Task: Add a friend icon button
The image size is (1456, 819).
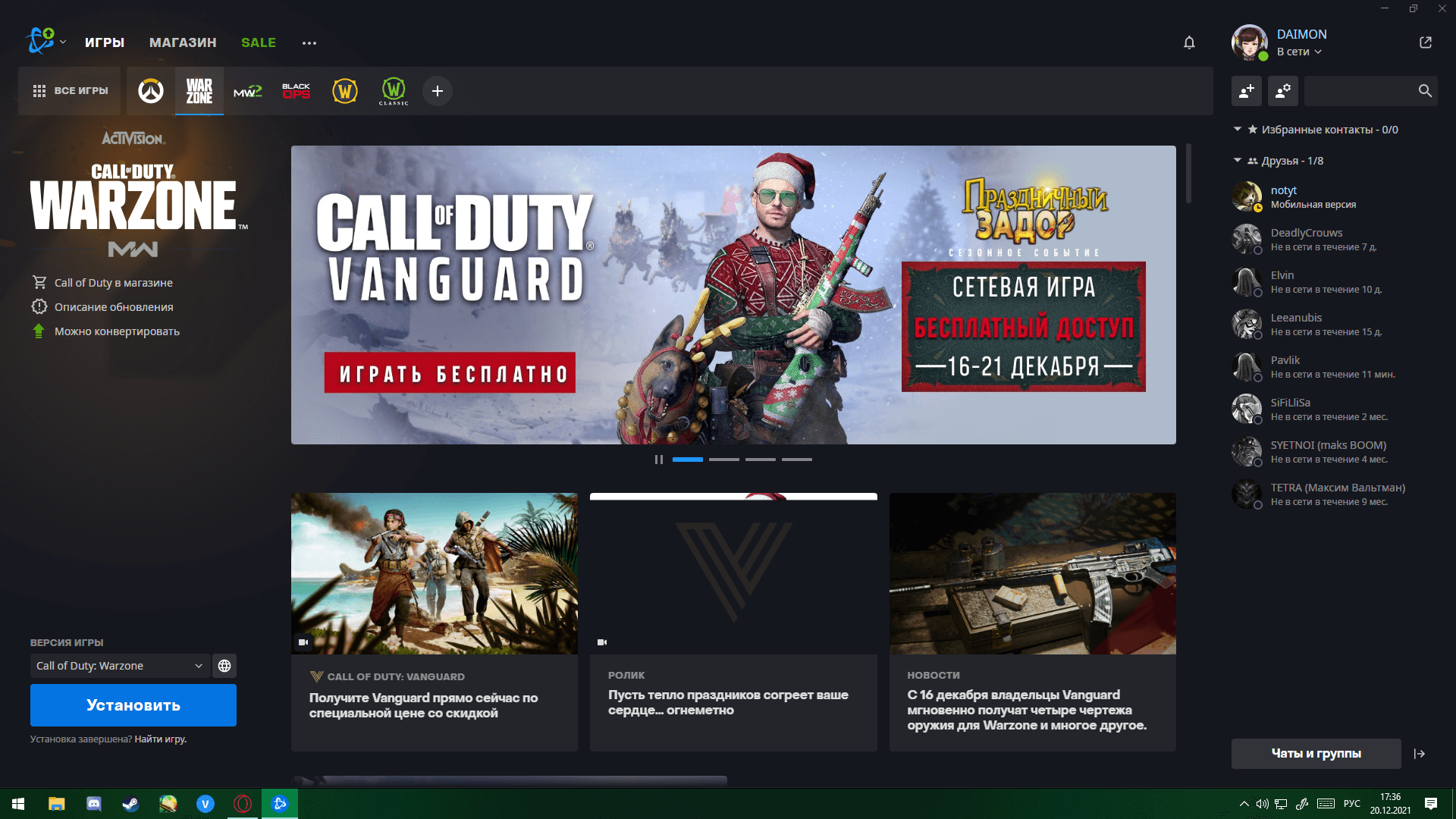Action: (1247, 91)
